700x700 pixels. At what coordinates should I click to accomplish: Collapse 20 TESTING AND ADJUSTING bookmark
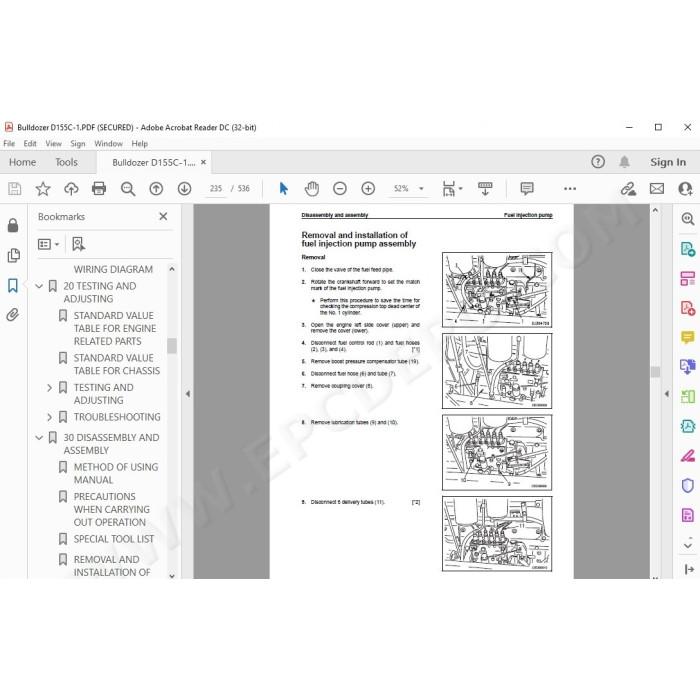click(39, 286)
